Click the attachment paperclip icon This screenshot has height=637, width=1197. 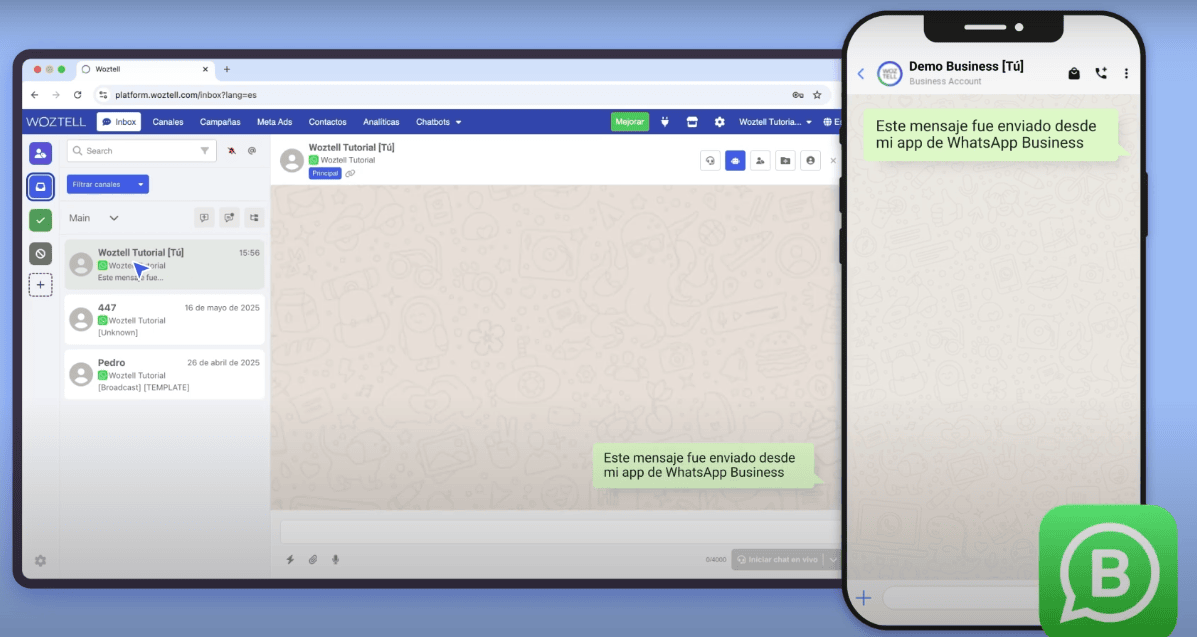point(313,560)
